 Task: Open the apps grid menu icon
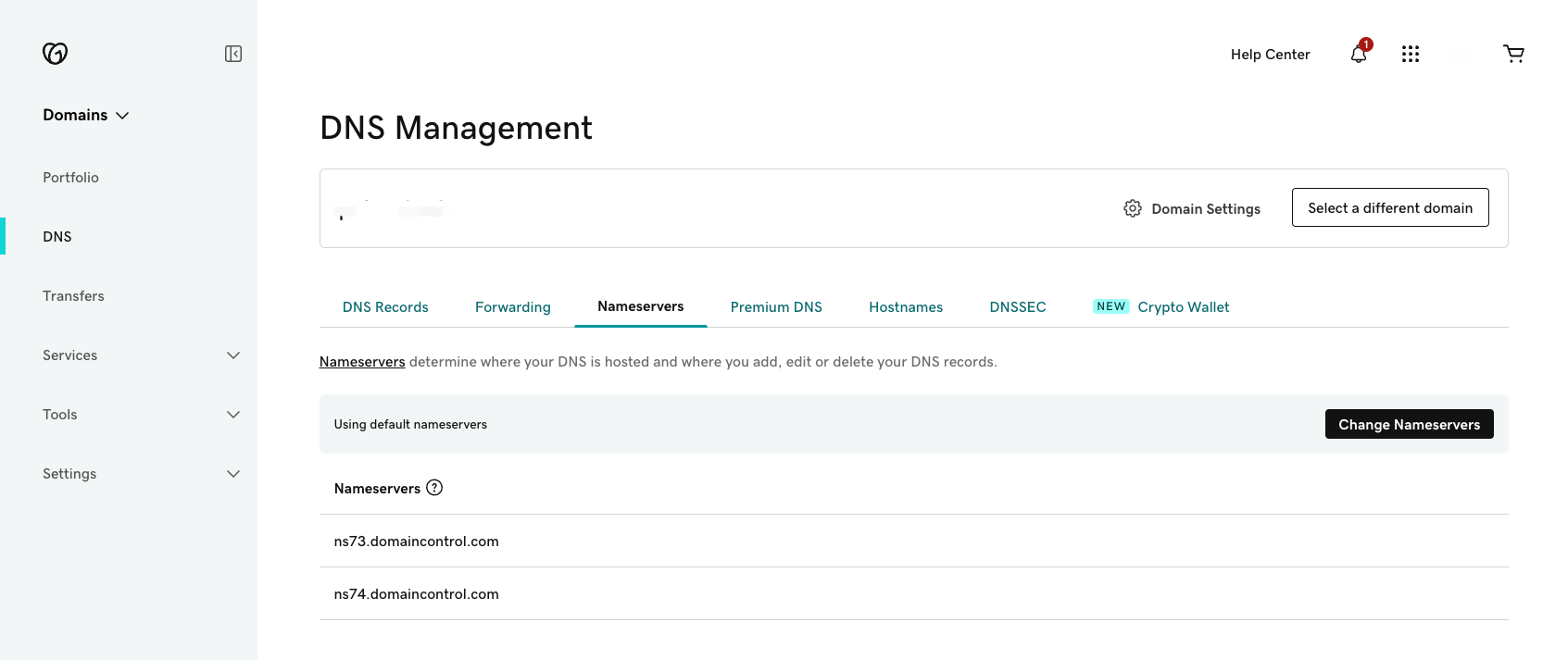coord(1411,55)
